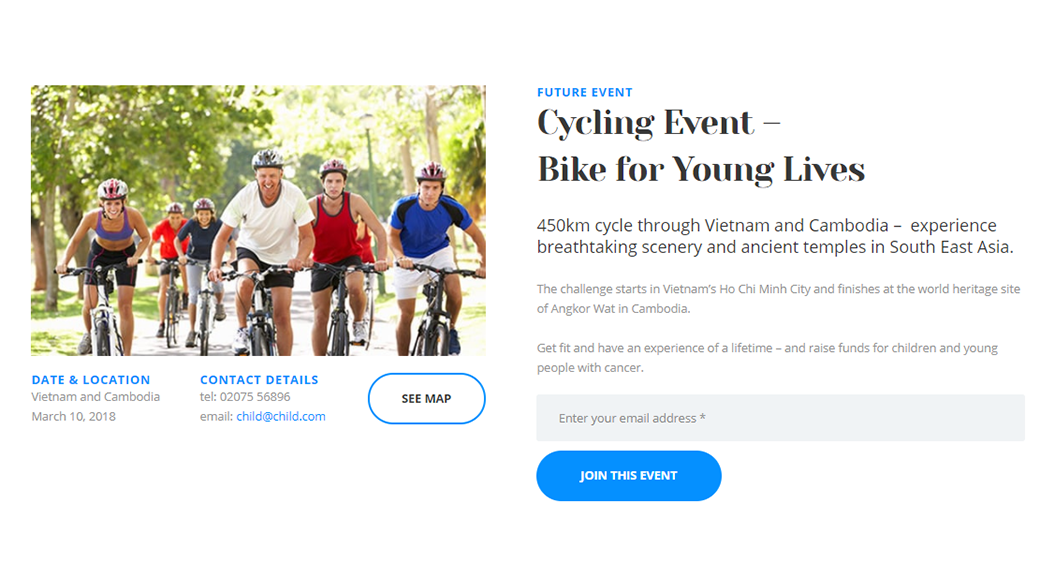
Task: Open the child@child.com email link
Action: [280, 416]
